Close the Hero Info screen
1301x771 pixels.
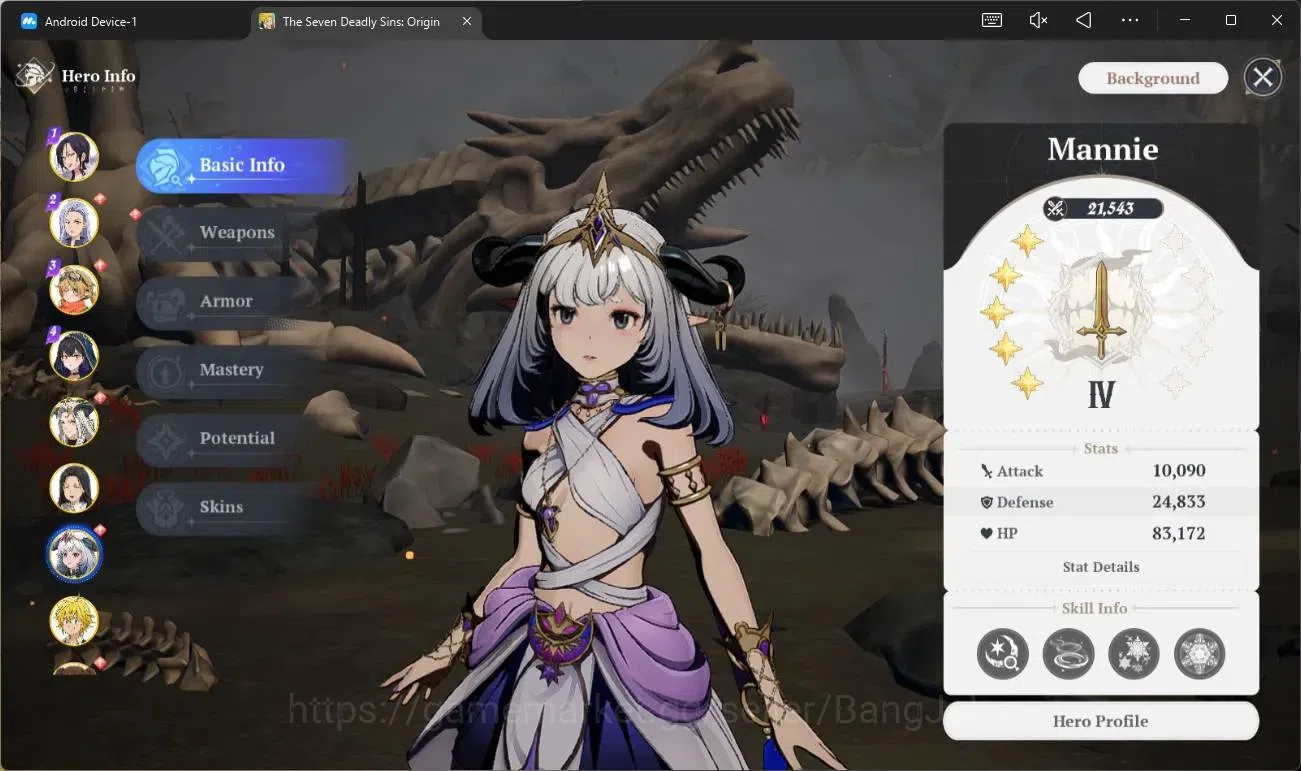pyautogui.click(x=1263, y=77)
